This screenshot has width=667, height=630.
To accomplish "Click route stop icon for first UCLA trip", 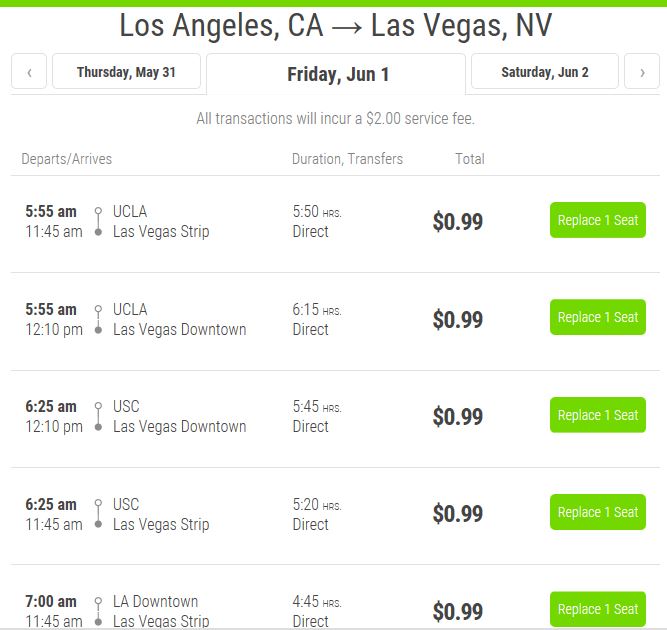I will pos(98,221).
